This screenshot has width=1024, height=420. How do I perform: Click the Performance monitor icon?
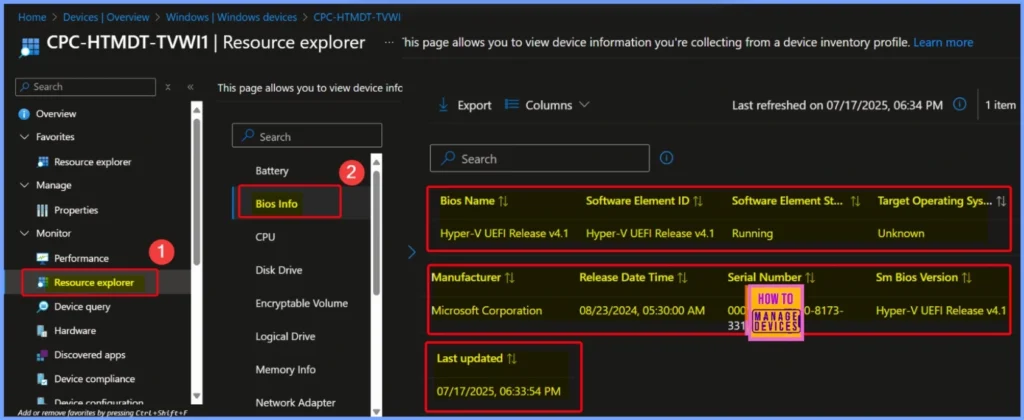click(43, 259)
